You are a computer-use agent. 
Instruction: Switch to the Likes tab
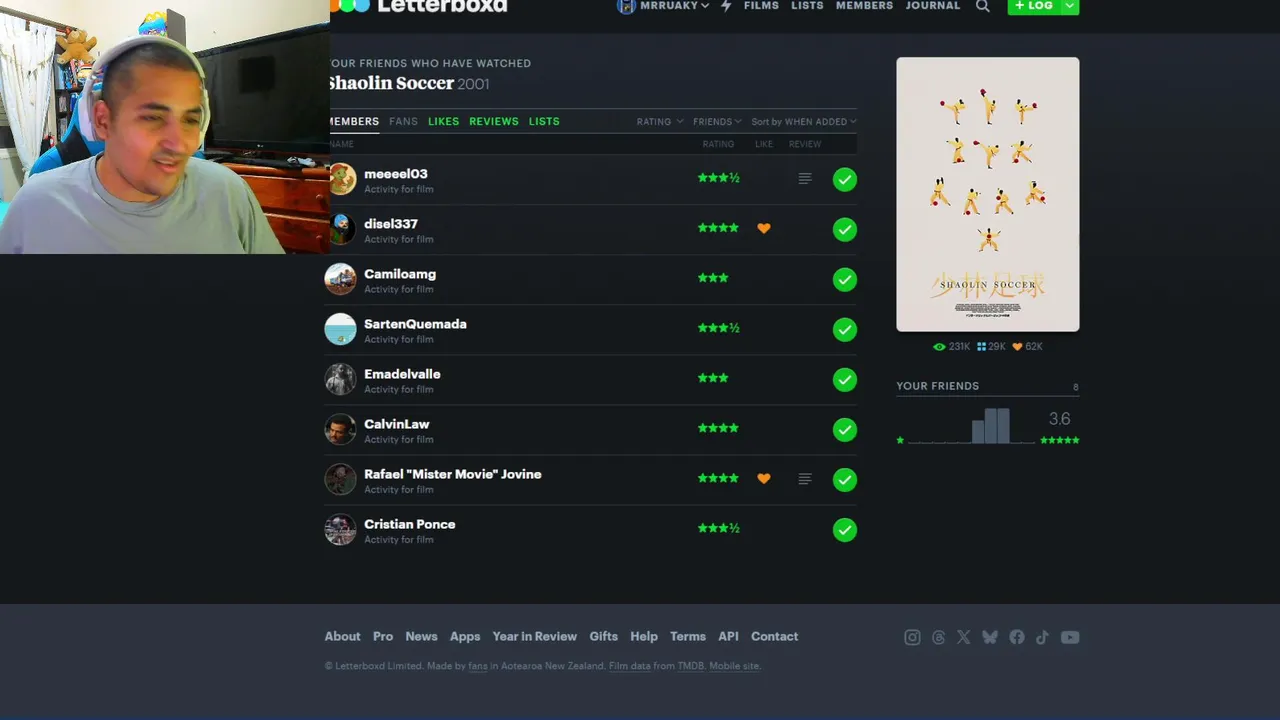[443, 122]
